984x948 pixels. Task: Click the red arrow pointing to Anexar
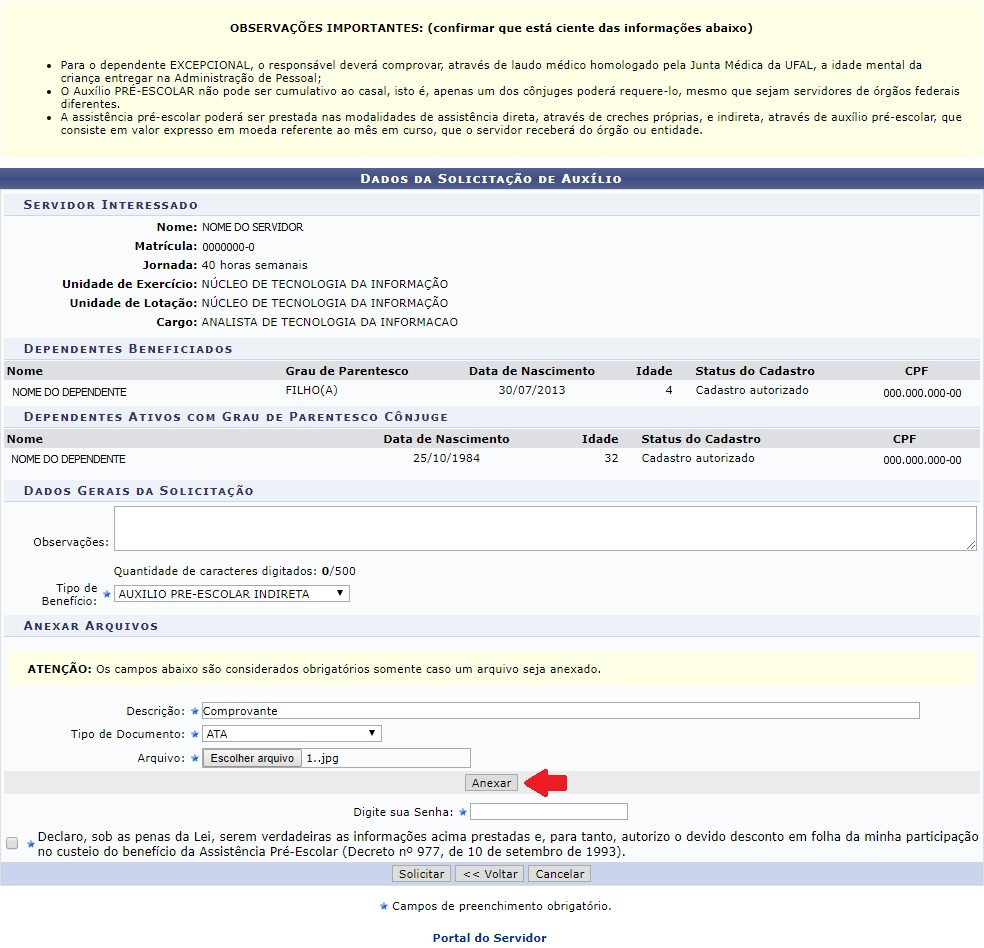(x=547, y=783)
